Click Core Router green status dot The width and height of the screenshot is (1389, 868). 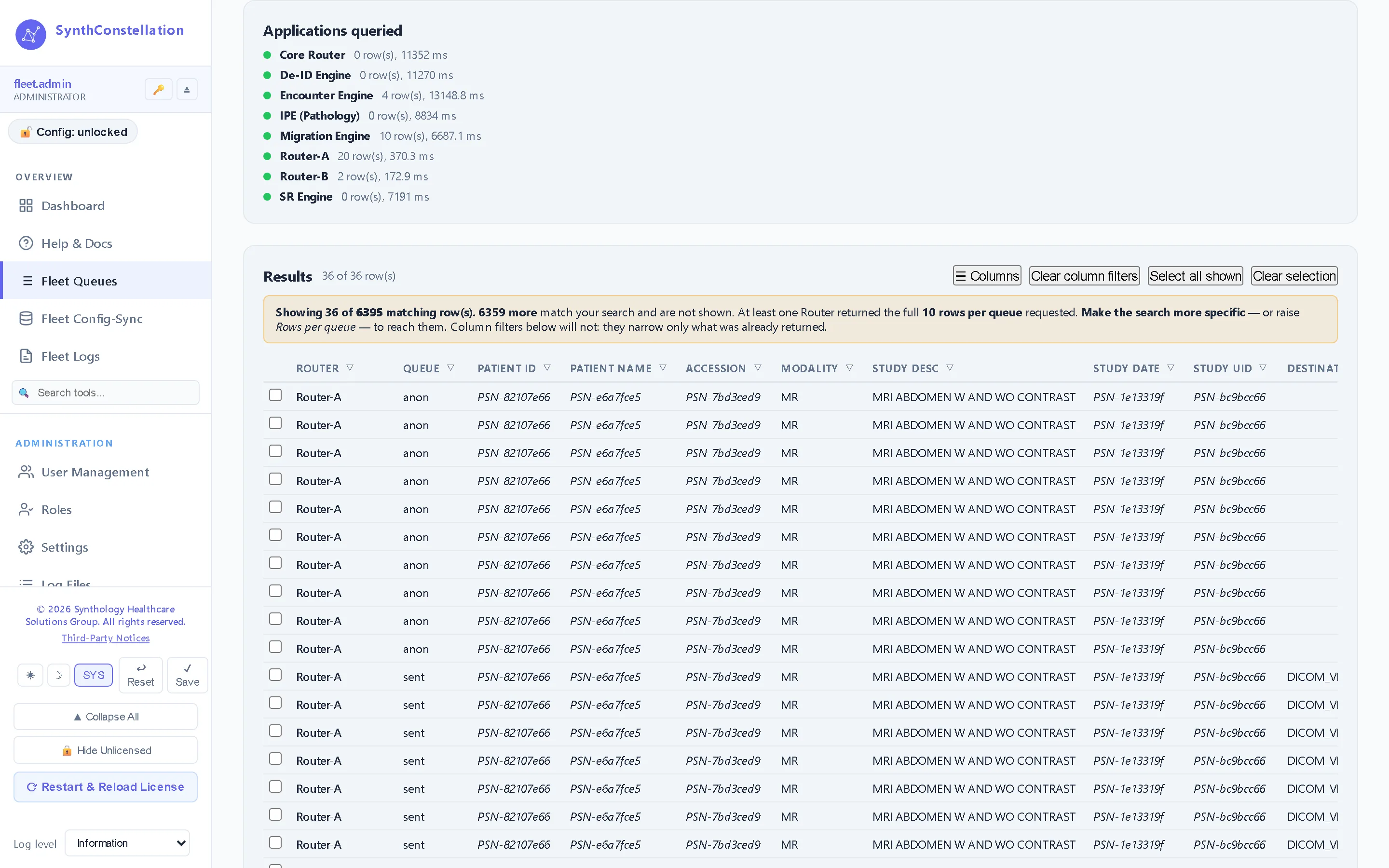tap(267, 55)
